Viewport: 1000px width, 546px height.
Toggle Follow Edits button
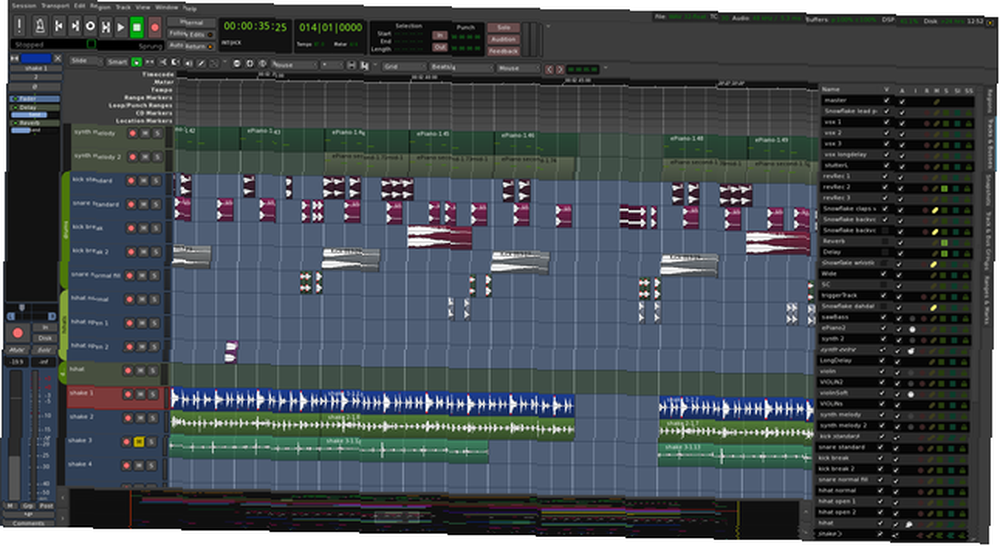191,34
